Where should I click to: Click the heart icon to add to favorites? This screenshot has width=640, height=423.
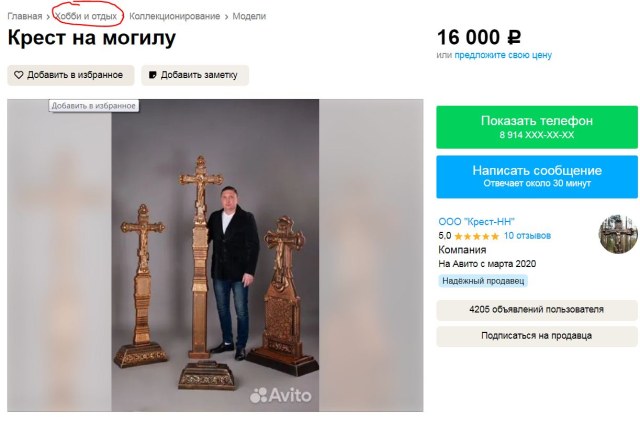pos(18,75)
